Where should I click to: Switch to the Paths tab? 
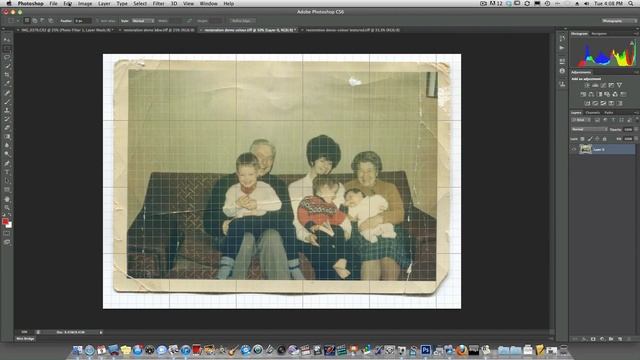point(609,112)
